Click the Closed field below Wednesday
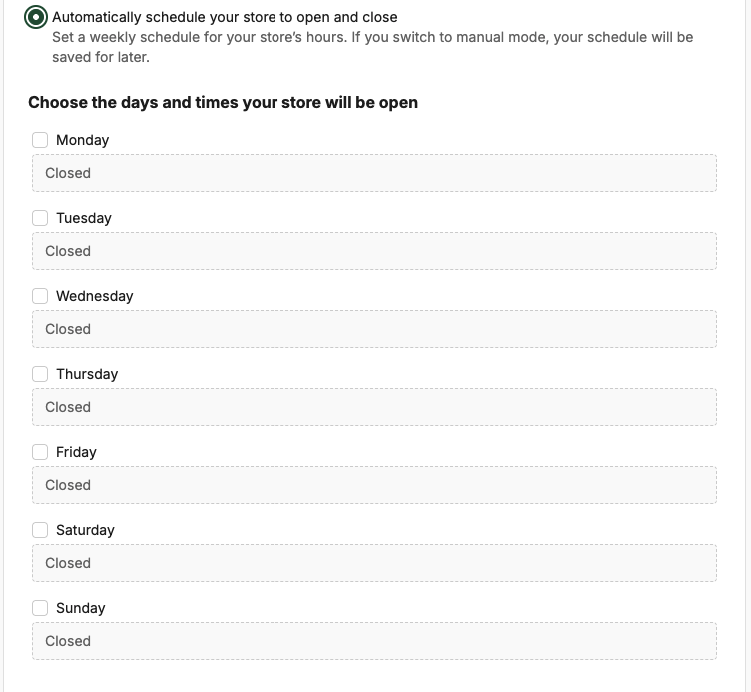751x692 pixels. click(374, 329)
